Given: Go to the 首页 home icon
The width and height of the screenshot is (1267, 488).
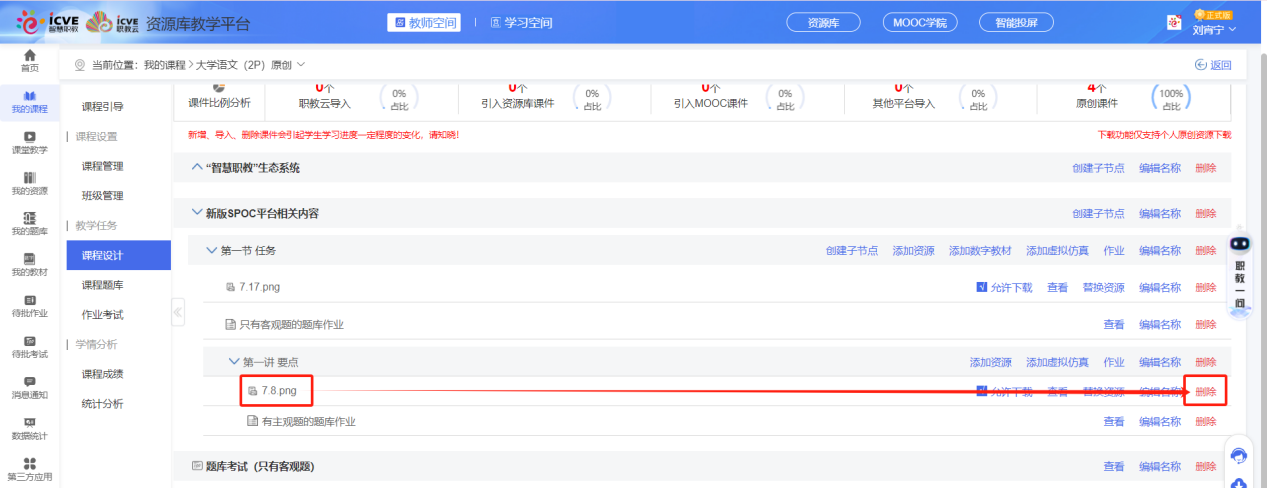Looking at the screenshot, I should (x=30, y=60).
